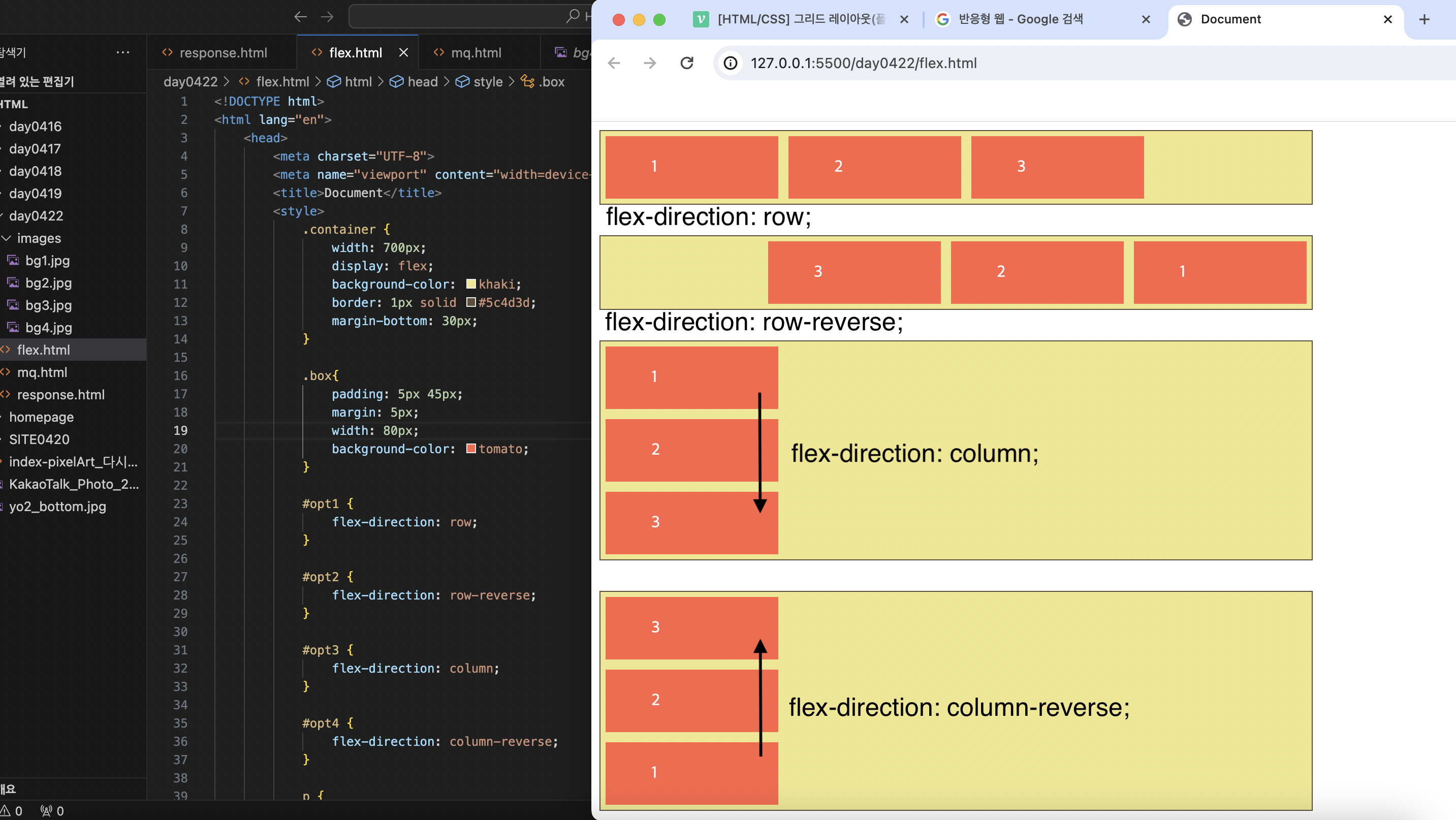
Task: Click VS Code editor navigate back arrow
Action: [x=300, y=16]
